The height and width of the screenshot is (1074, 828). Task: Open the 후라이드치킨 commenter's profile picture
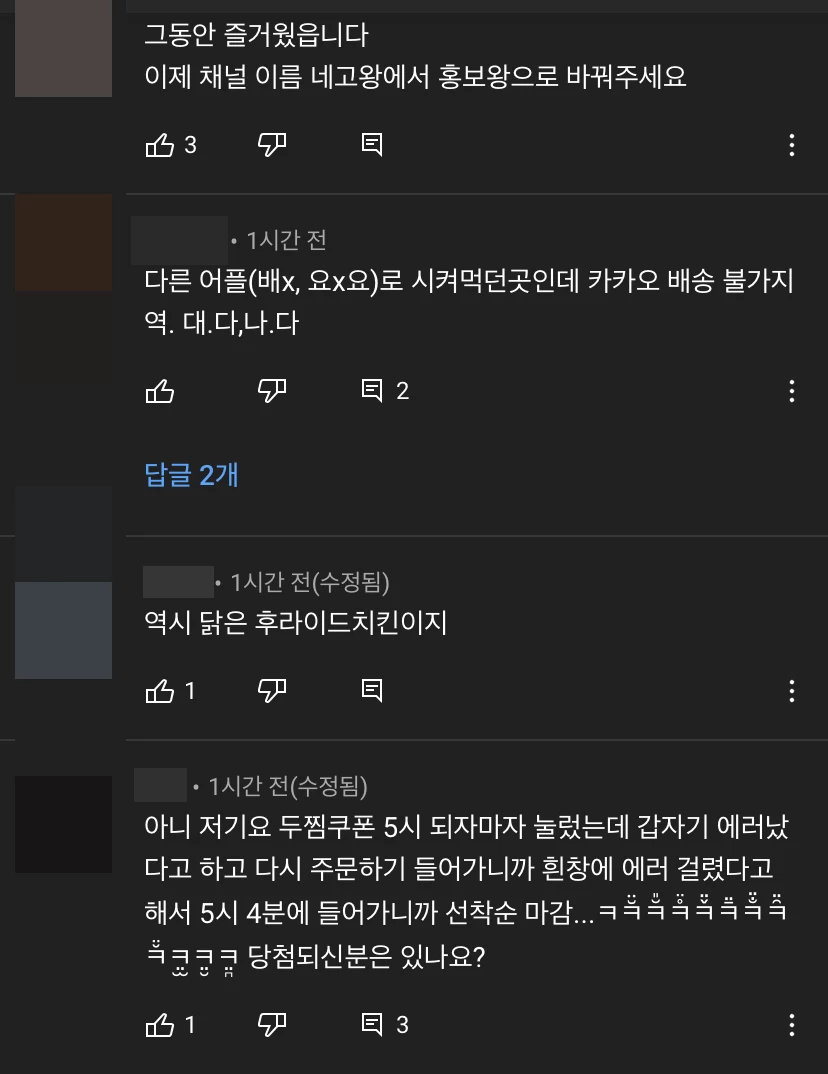pos(64,630)
